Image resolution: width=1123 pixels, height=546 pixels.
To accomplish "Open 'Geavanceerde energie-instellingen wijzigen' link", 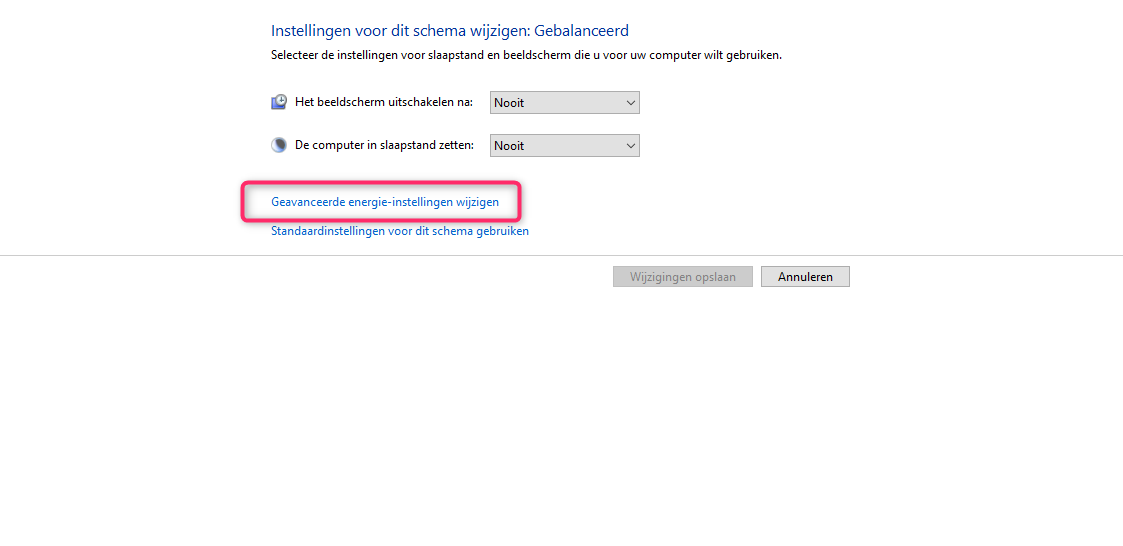I will point(384,202).
